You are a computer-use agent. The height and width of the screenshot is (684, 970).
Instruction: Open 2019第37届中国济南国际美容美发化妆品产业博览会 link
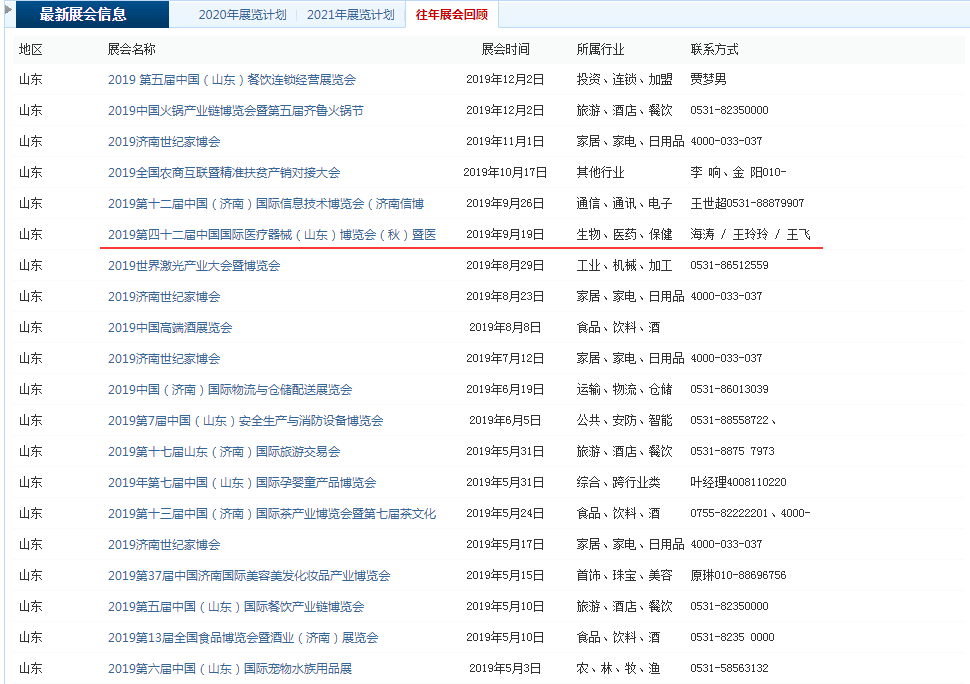[248, 576]
